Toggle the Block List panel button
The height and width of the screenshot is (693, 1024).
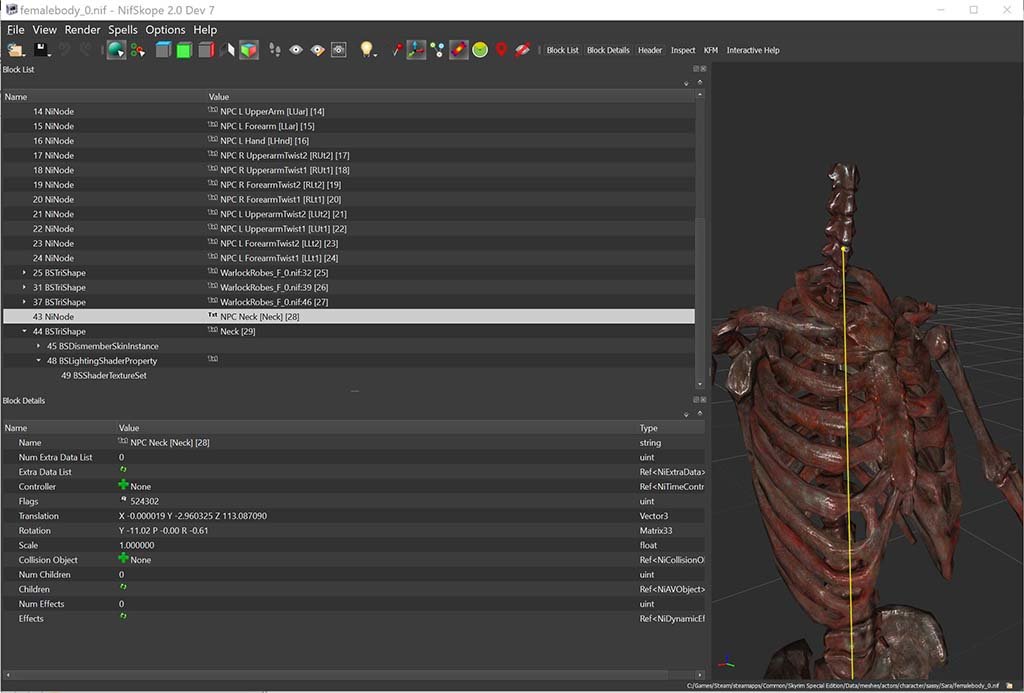[x=562, y=50]
